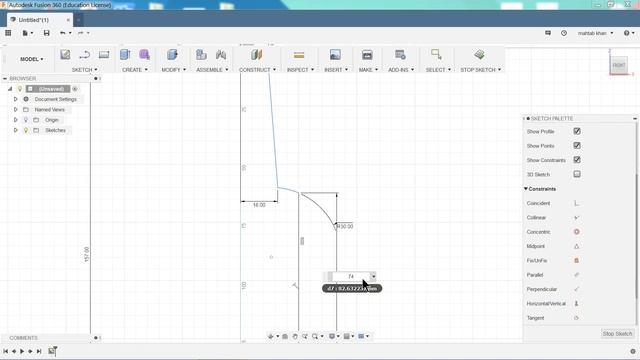The image size is (640, 360).
Task: Select the Joint assemble icon
Action: tap(221, 55)
